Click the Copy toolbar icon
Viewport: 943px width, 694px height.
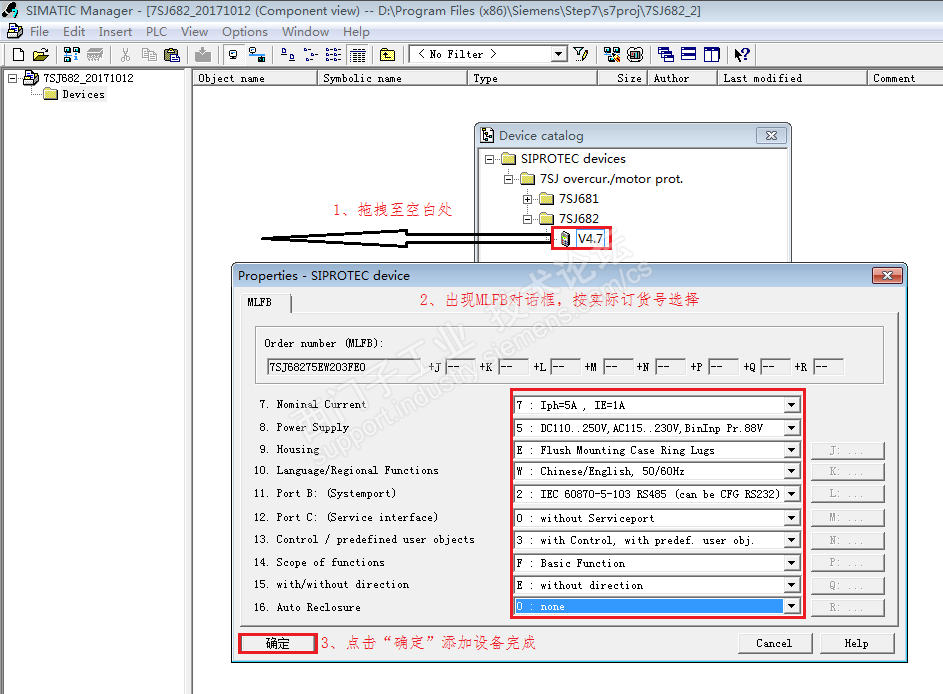coord(149,55)
